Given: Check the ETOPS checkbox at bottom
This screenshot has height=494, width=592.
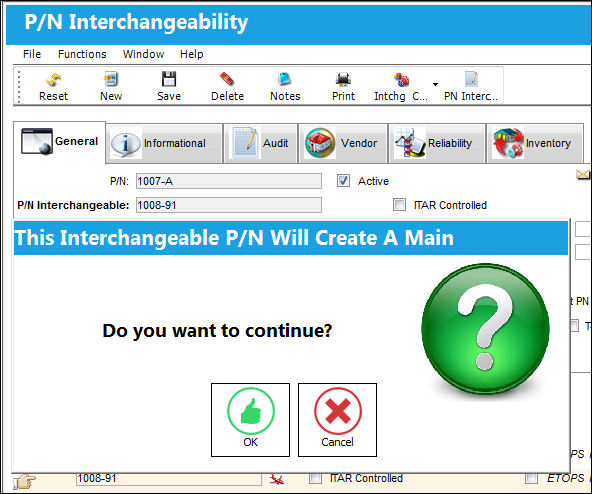Looking at the screenshot, I should click(531, 478).
